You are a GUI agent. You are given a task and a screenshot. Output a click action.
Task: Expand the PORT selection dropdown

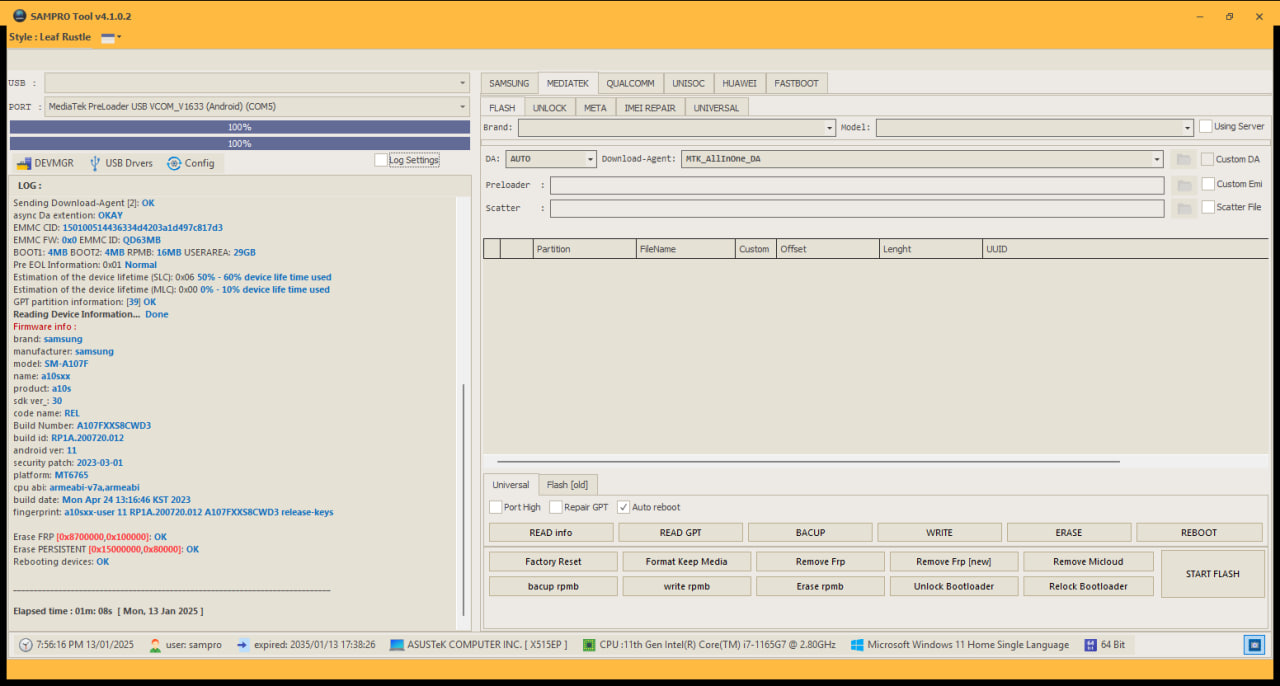tap(463, 106)
